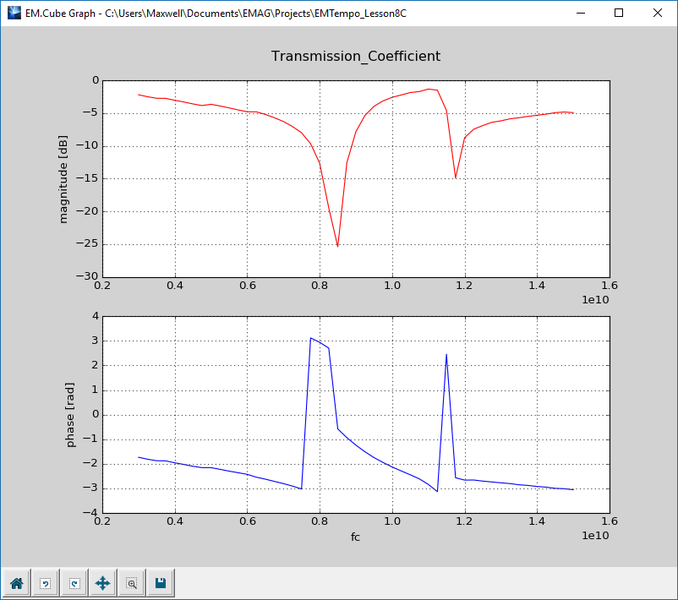The width and height of the screenshot is (678, 600).
Task: Click the 'fc' x-axis label
Action: (x=355, y=537)
